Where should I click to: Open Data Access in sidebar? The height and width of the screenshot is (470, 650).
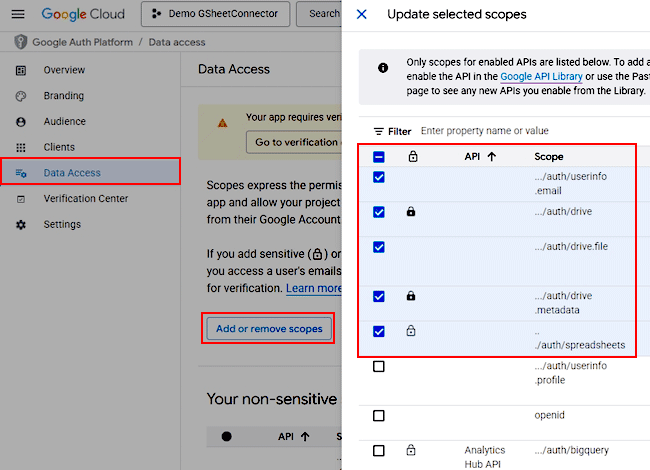point(72,173)
